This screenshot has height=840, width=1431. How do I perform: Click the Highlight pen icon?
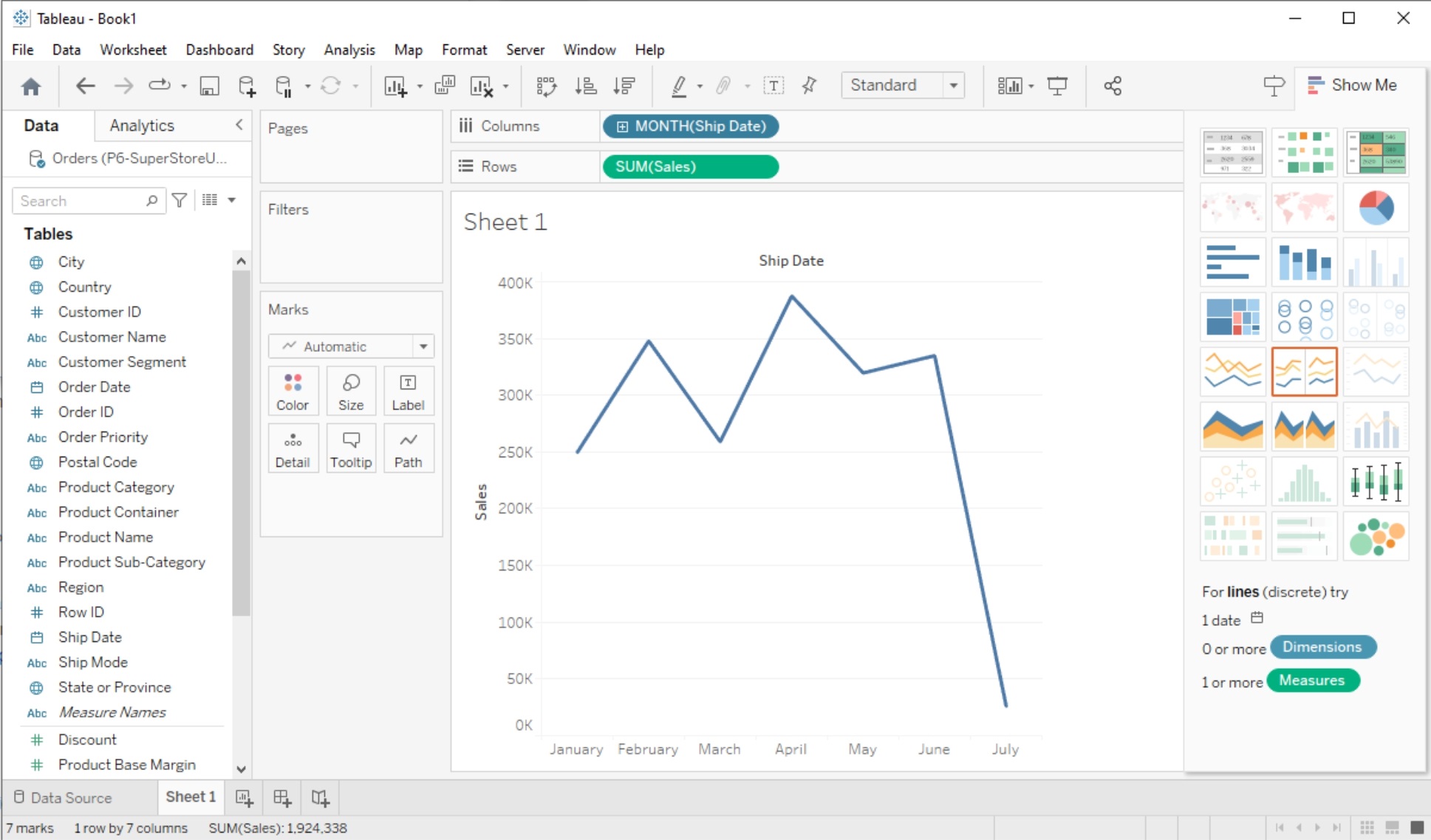[678, 86]
